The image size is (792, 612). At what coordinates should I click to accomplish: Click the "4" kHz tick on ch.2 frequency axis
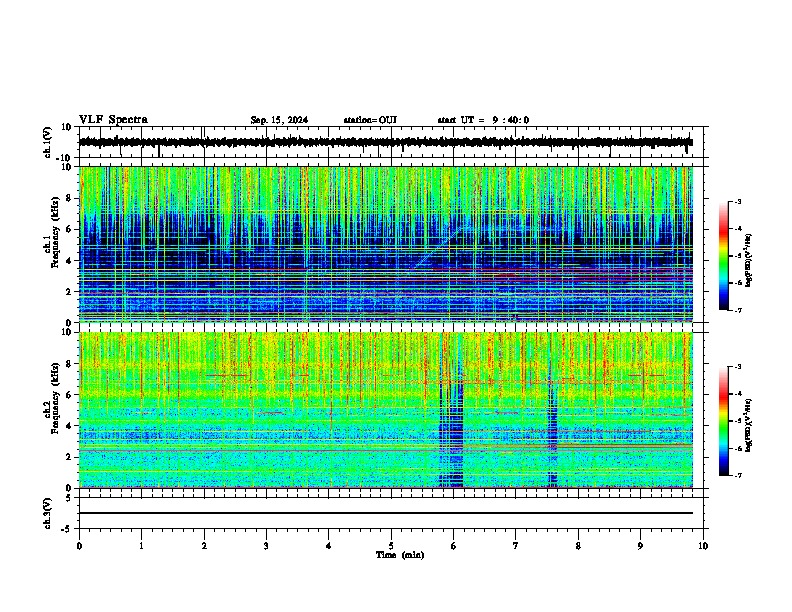70,426
